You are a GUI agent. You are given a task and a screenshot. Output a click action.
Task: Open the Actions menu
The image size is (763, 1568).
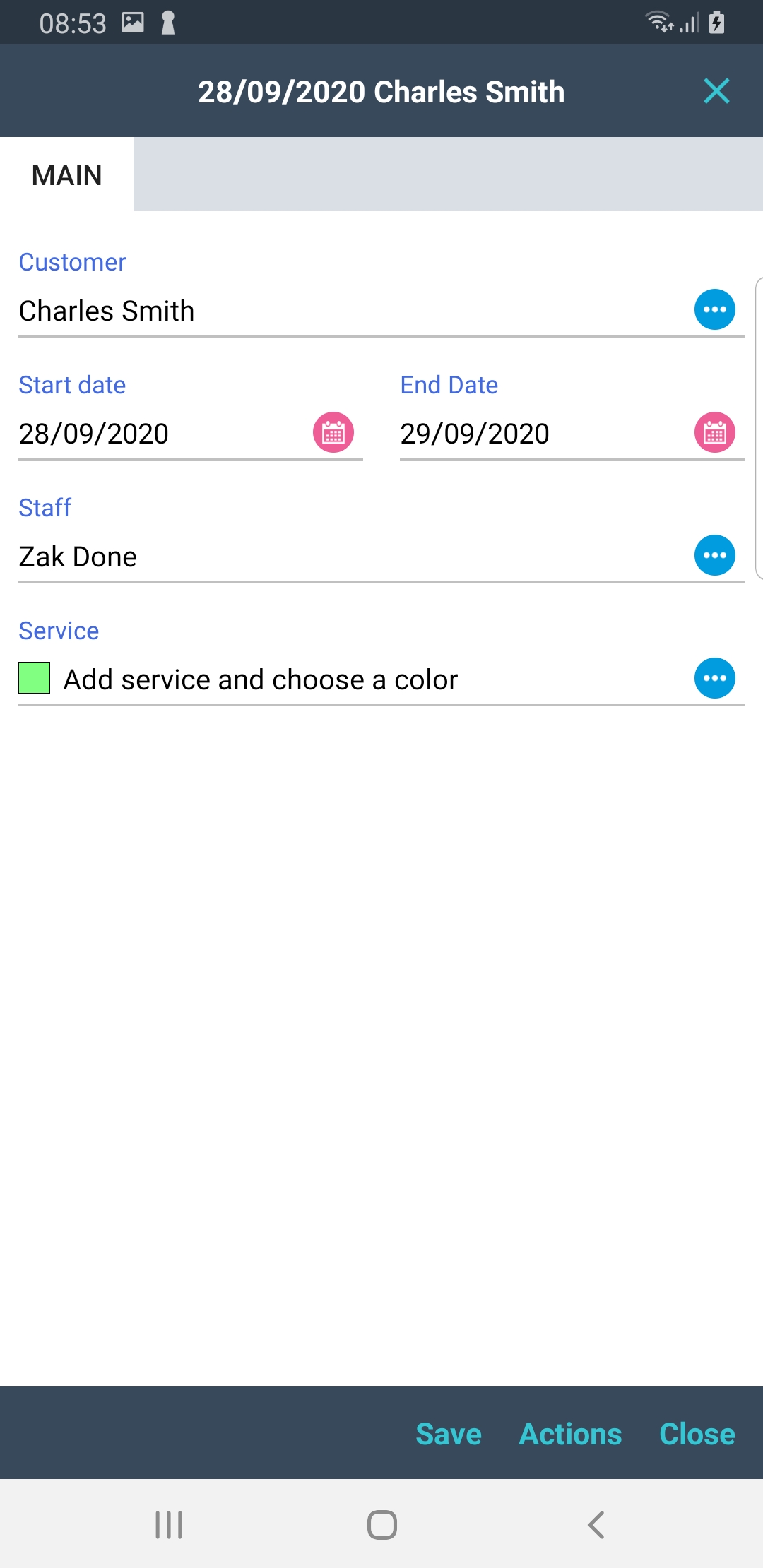tap(570, 1434)
